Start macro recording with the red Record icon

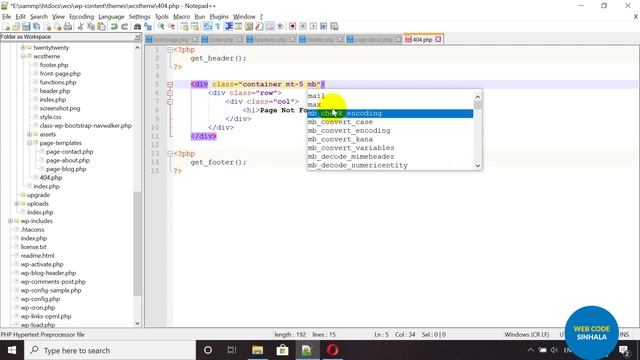pos(292,27)
